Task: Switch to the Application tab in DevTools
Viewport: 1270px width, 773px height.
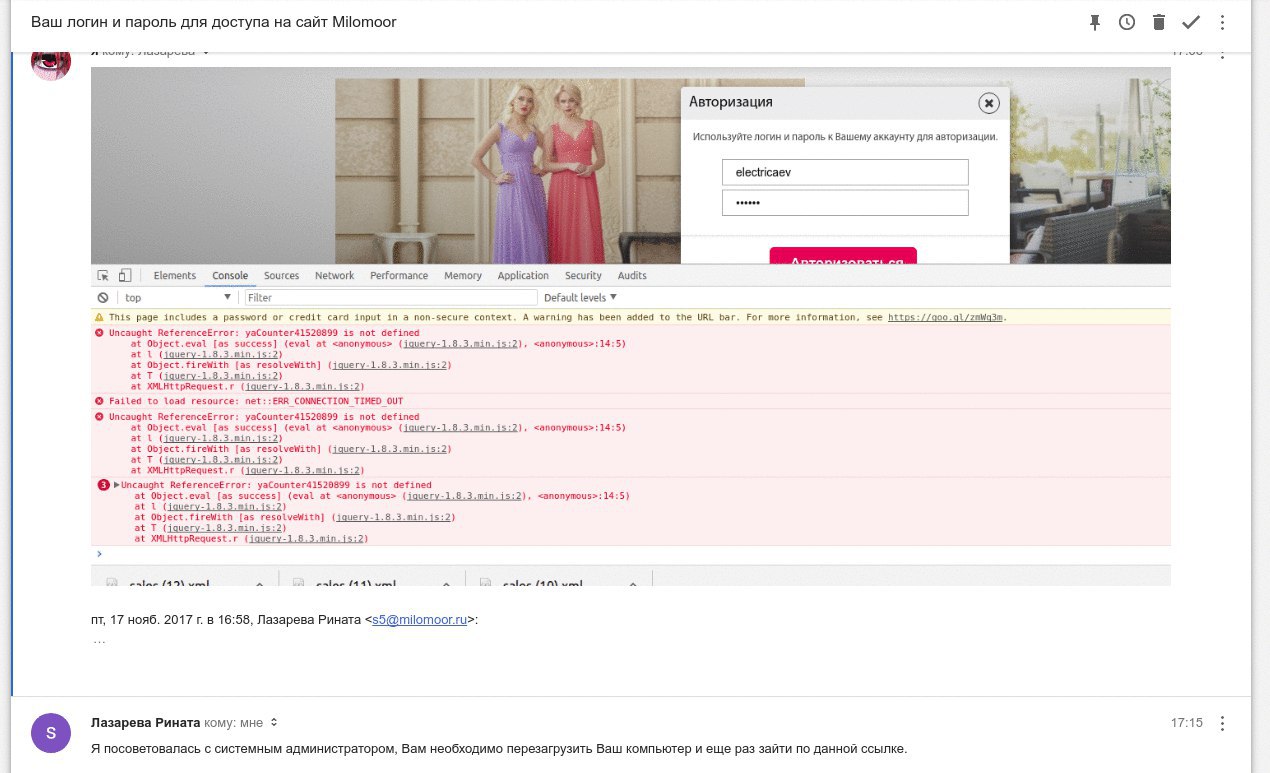Action: pos(523,276)
